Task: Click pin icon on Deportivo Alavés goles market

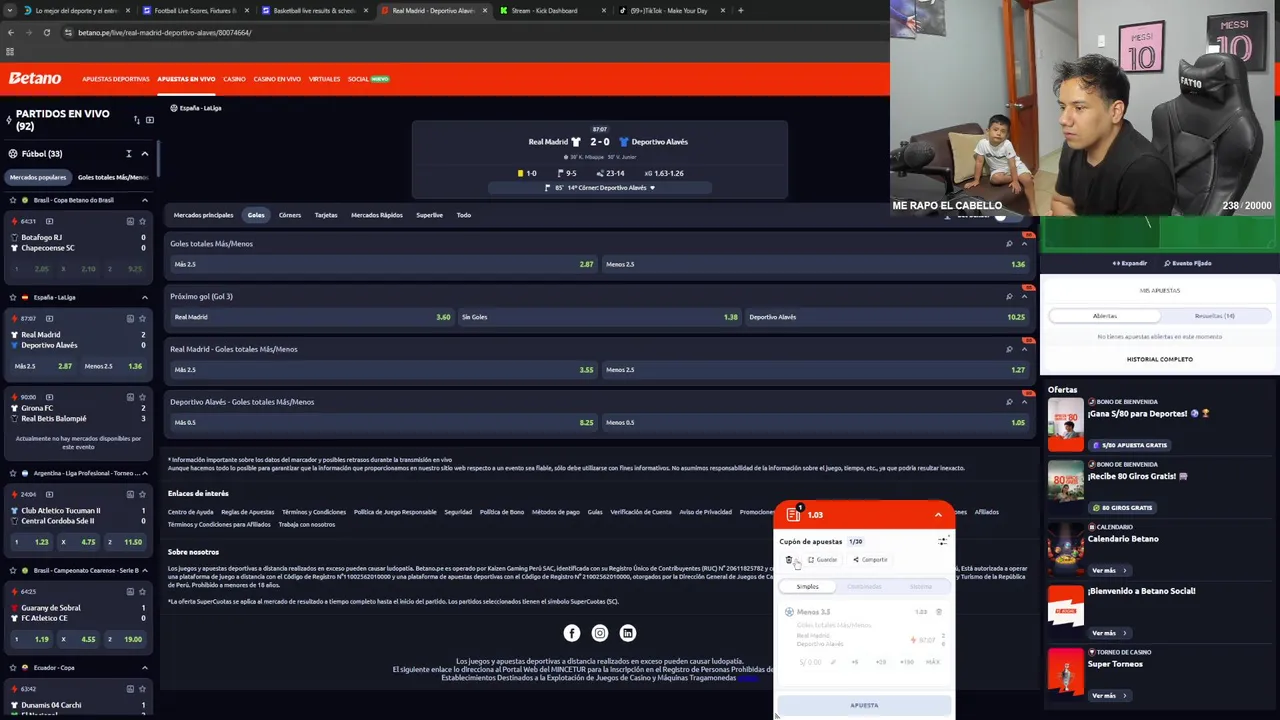Action: tap(1009, 402)
